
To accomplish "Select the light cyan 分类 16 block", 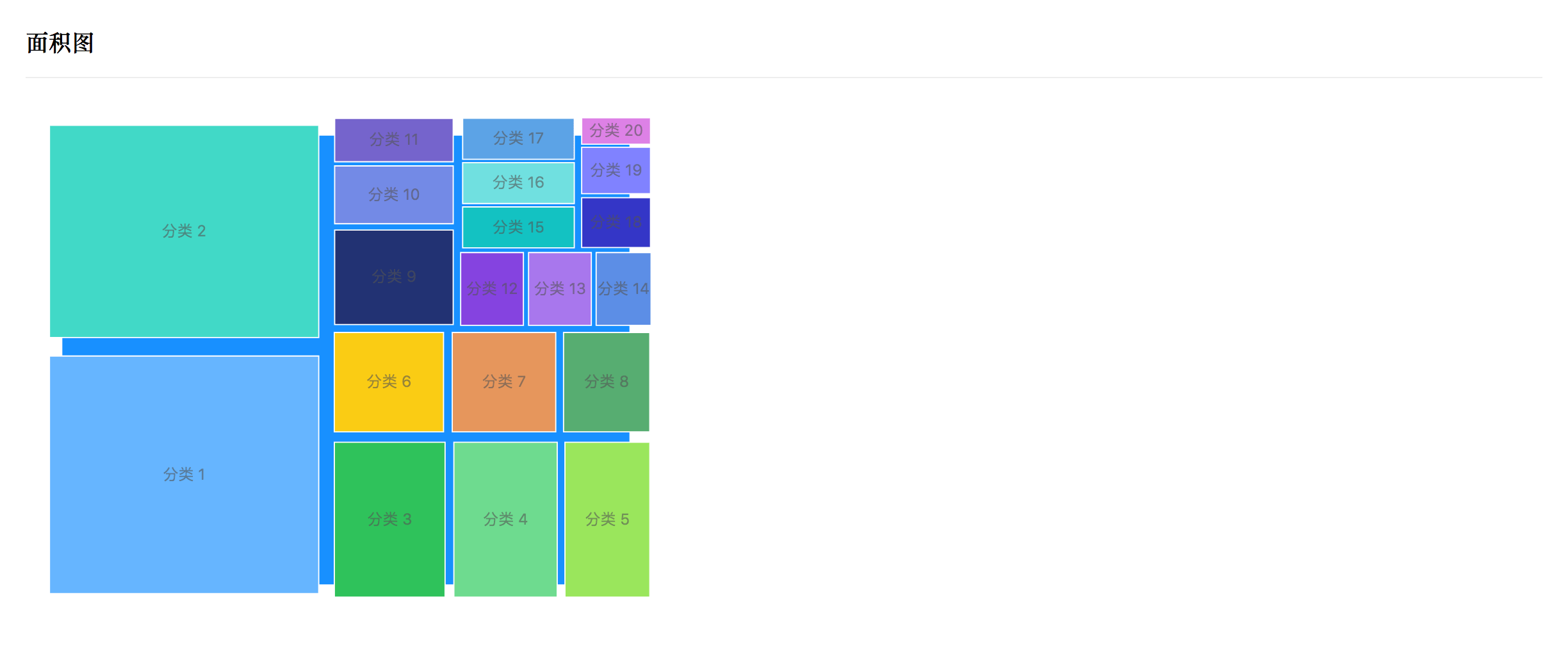I will (518, 183).
